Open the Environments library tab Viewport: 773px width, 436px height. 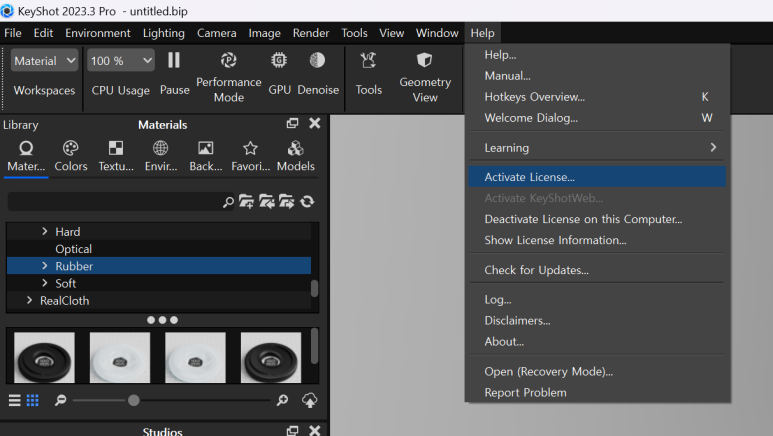click(x=160, y=156)
